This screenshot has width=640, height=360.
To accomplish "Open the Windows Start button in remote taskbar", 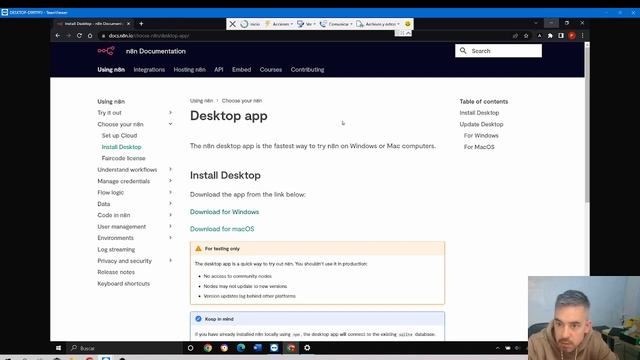I will click(x=58, y=348).
